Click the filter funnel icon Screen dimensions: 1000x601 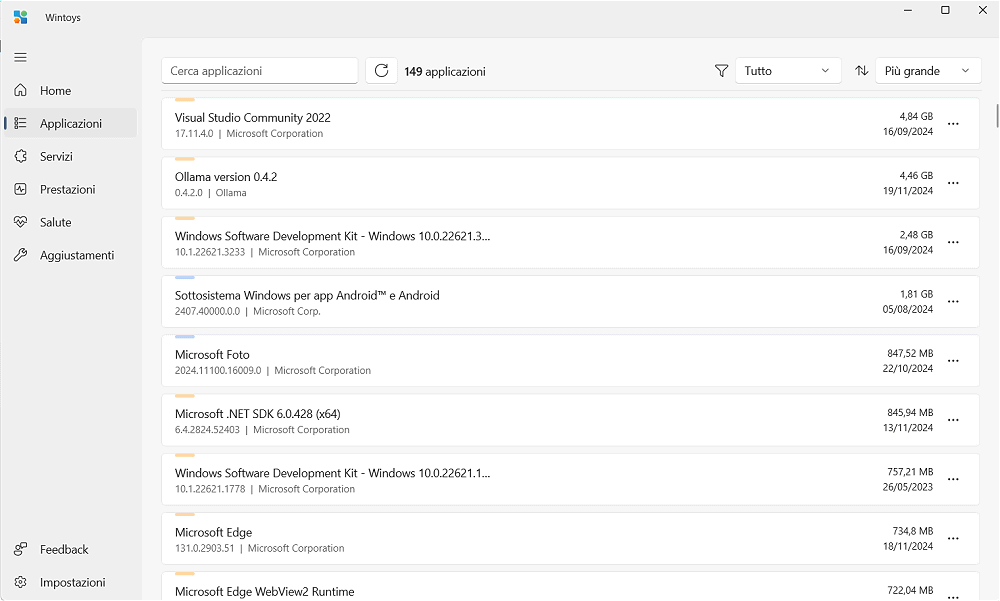click(x=721, y=71)
